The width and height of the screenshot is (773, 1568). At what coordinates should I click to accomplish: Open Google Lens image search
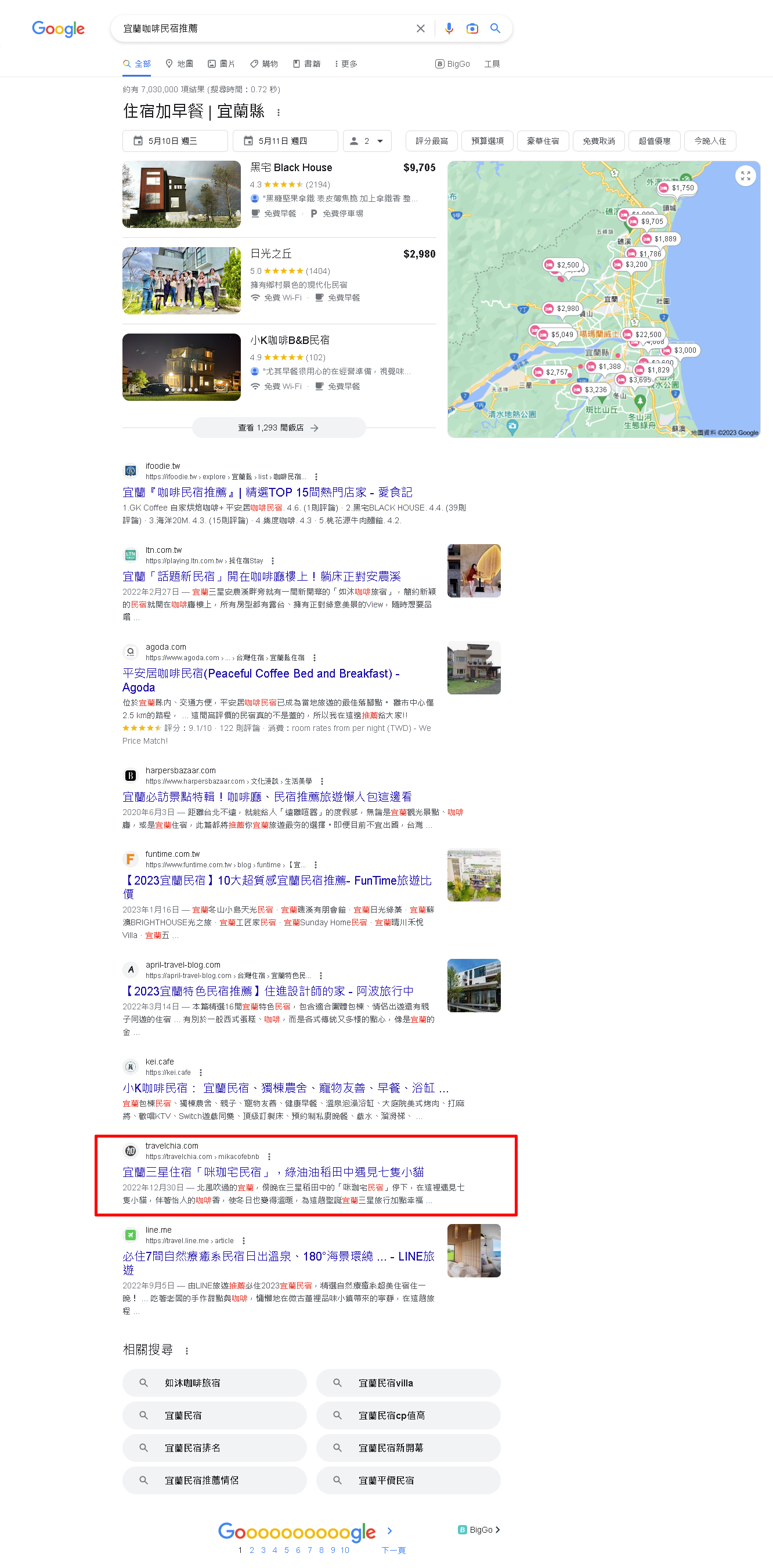tap(472, 28)
